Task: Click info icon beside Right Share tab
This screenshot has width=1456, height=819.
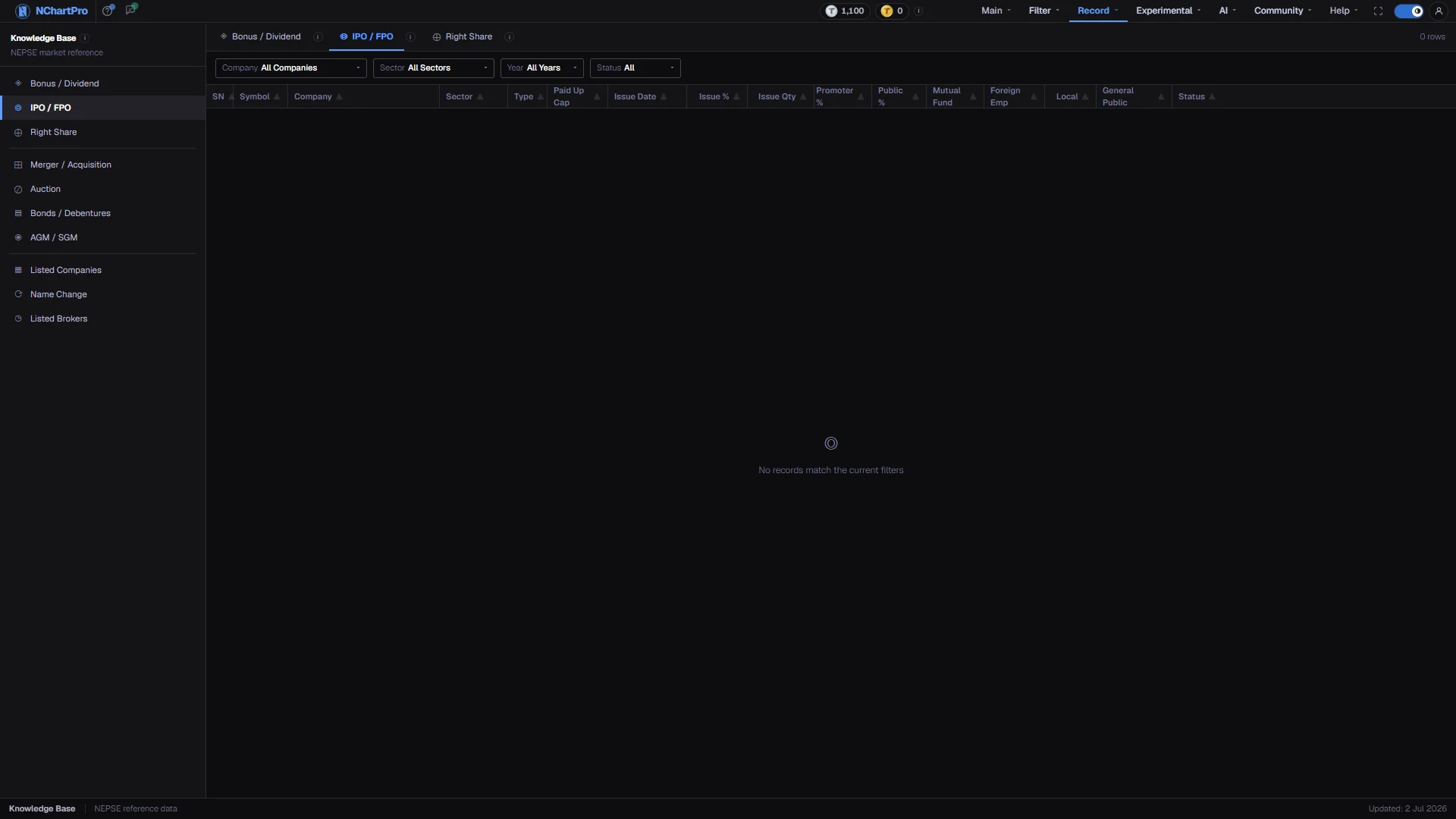Action: click(510, 37)
